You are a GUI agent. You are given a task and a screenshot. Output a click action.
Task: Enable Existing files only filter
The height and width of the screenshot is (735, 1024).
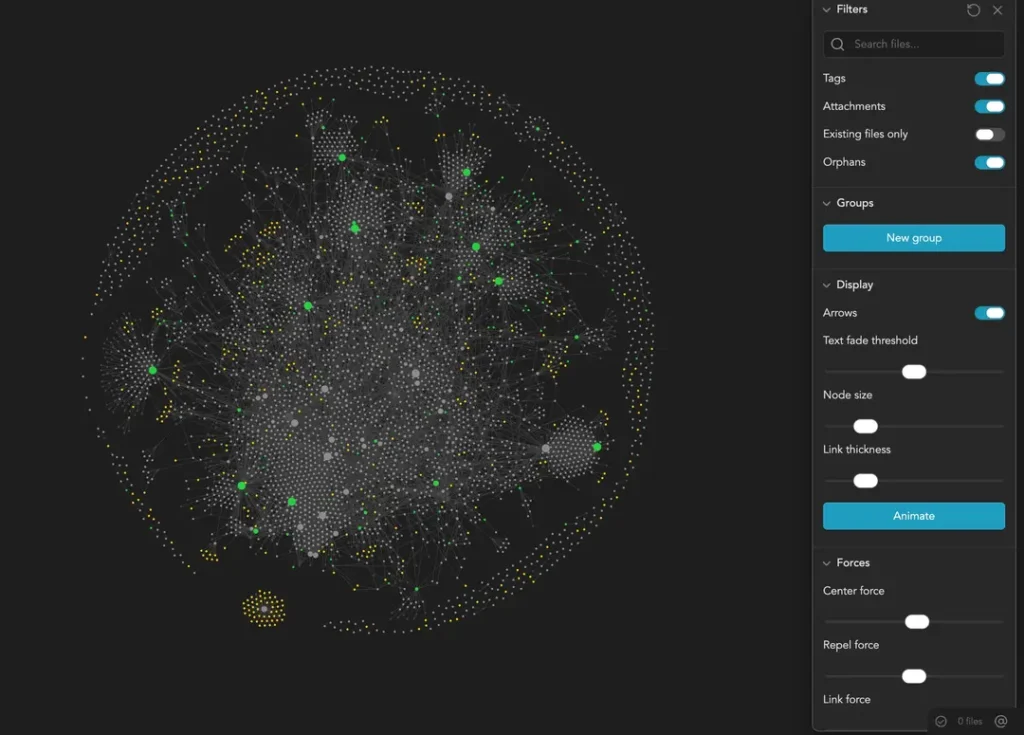(x=989, y=134)
